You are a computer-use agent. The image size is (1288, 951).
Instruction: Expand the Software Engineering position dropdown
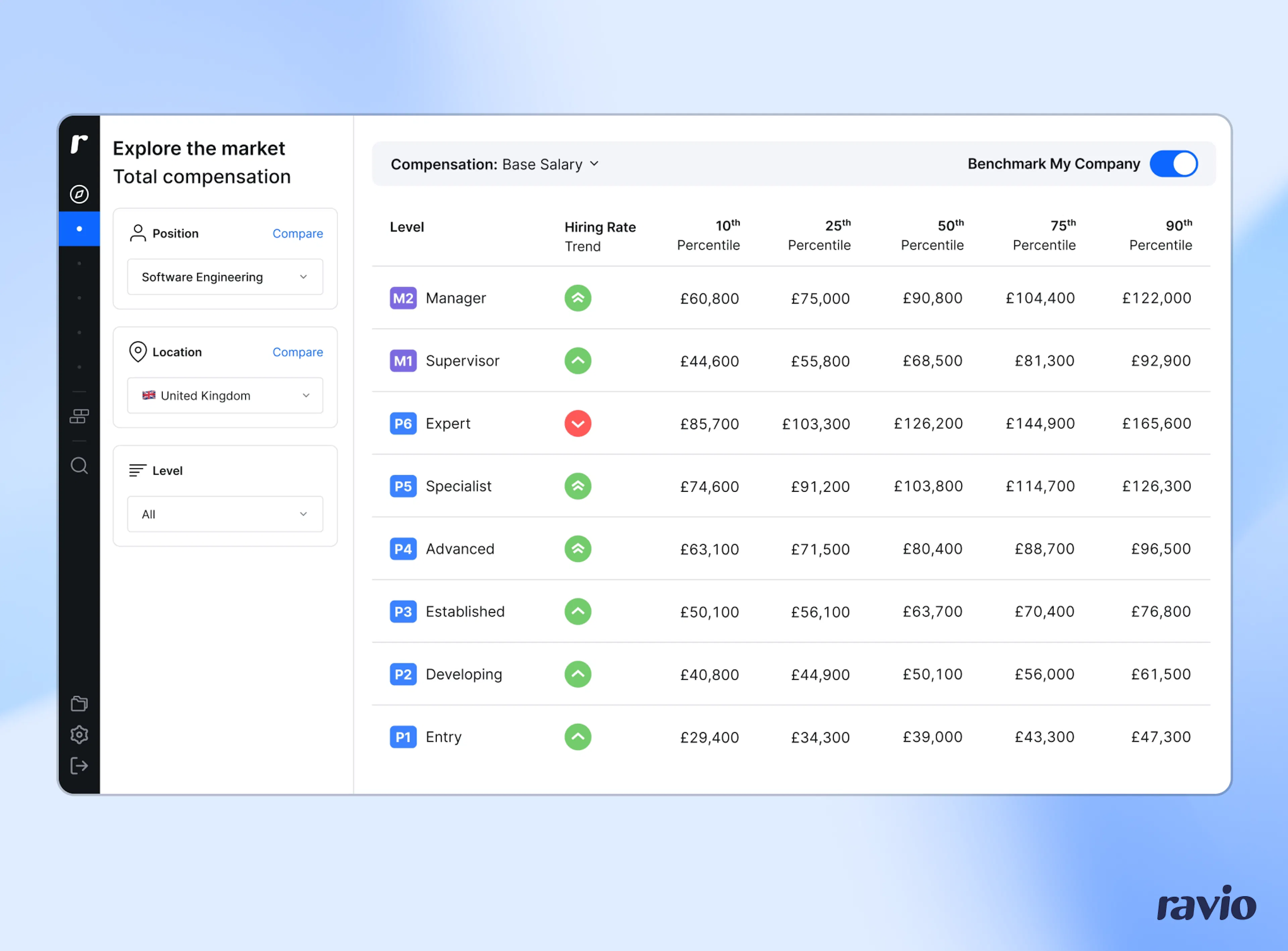click(225, 277)
